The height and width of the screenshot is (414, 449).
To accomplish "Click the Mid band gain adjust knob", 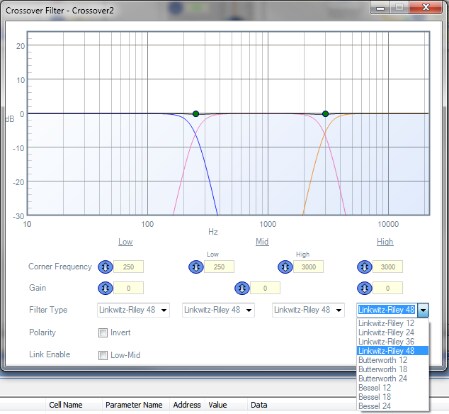I will click(x=242, y=288).
